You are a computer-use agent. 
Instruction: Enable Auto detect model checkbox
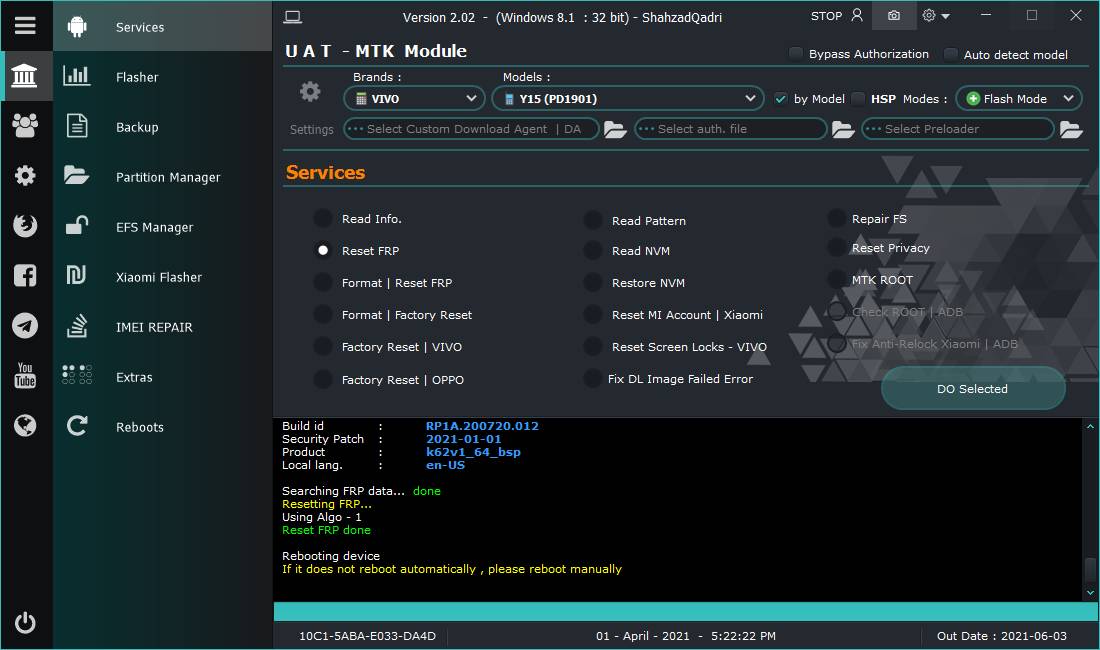(x=951, y=54)
